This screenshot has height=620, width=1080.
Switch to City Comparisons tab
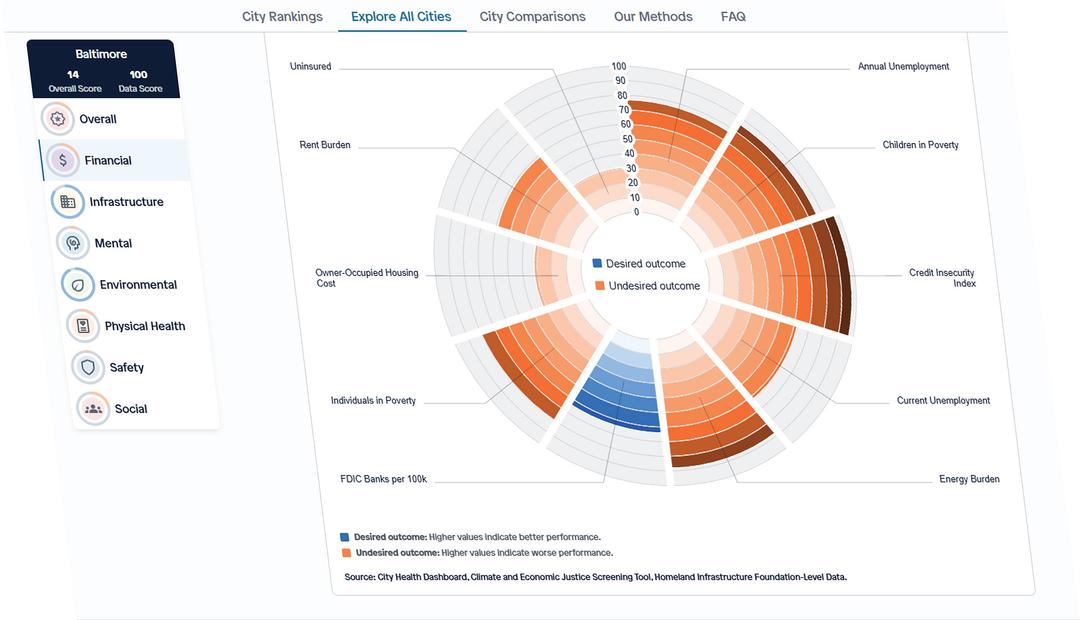532,17
